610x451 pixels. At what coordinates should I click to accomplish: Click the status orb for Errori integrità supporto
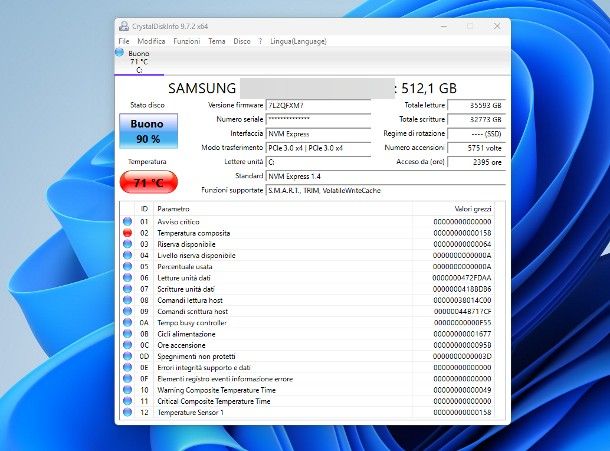pos(127,367)
